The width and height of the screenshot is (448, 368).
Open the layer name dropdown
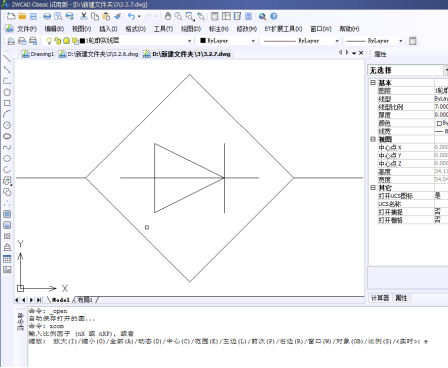click(189, 41)
